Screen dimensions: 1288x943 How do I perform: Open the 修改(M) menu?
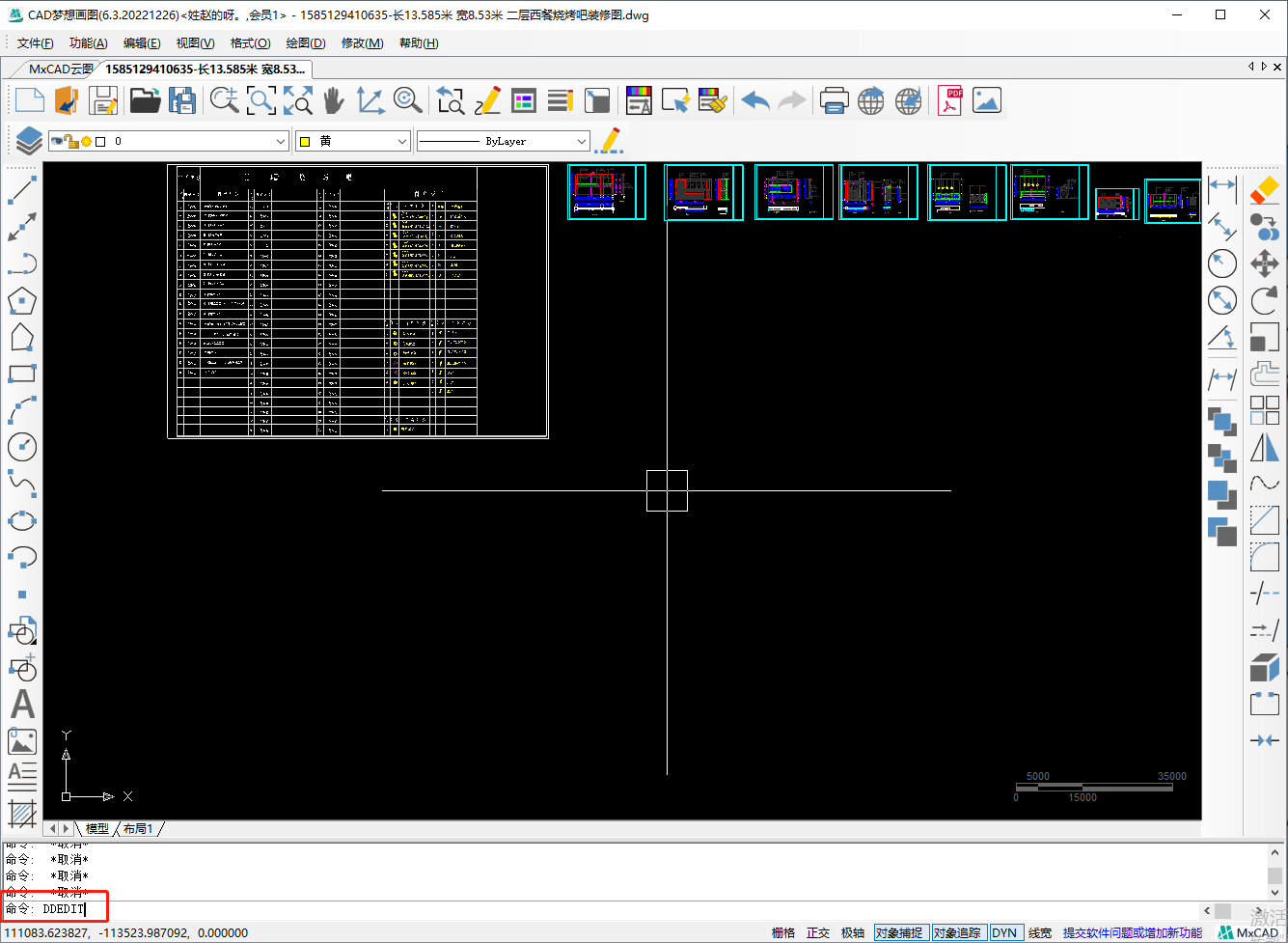tap(363, 43)
